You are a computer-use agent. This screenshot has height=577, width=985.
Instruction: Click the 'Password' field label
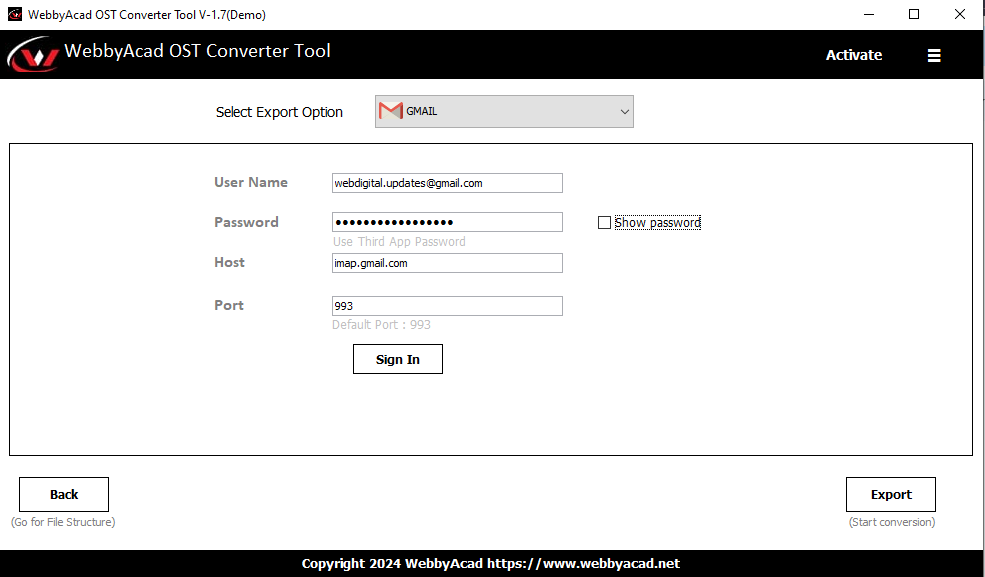[246, 222]
